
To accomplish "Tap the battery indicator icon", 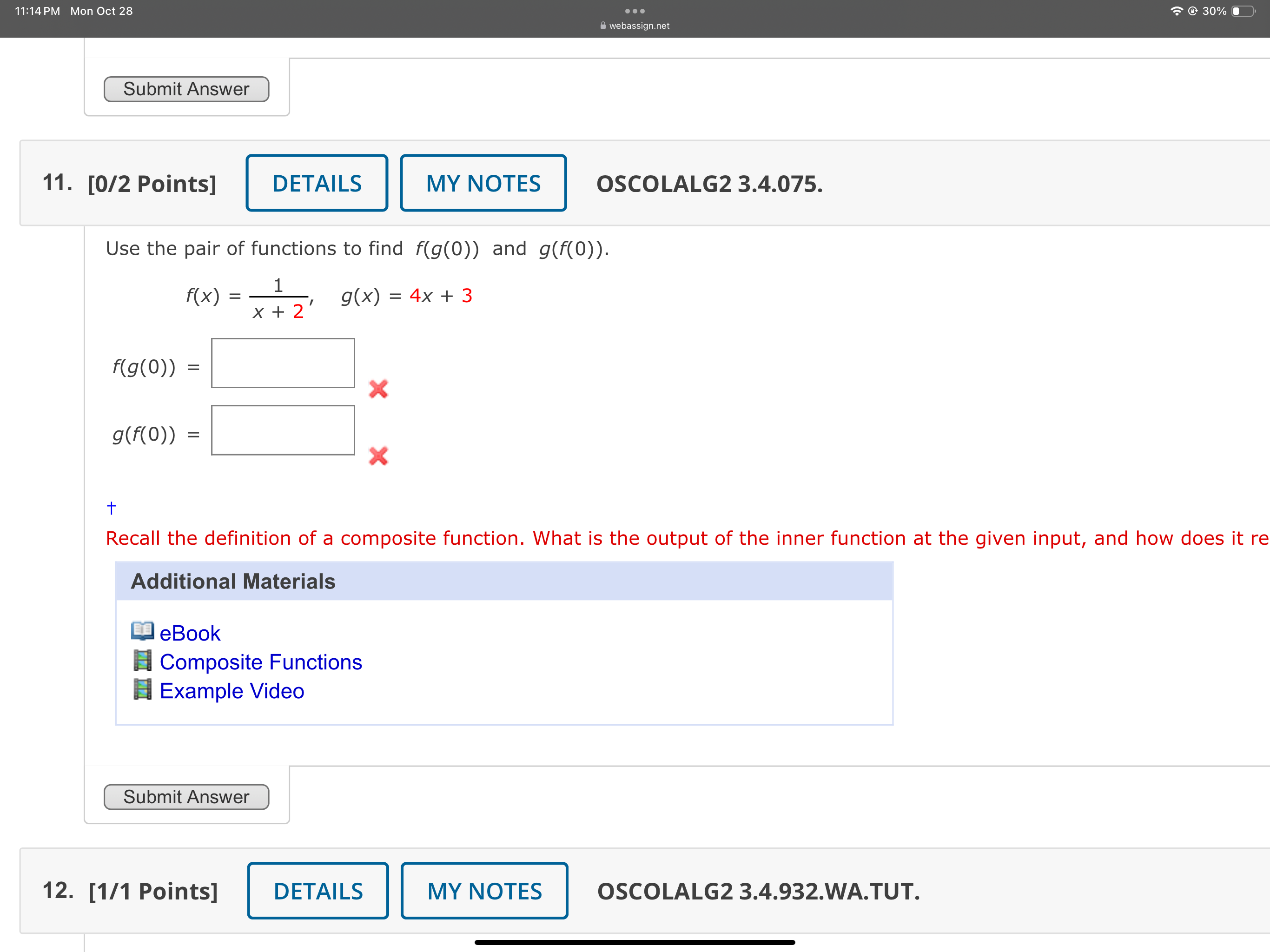I will (x=1244, y=11).
